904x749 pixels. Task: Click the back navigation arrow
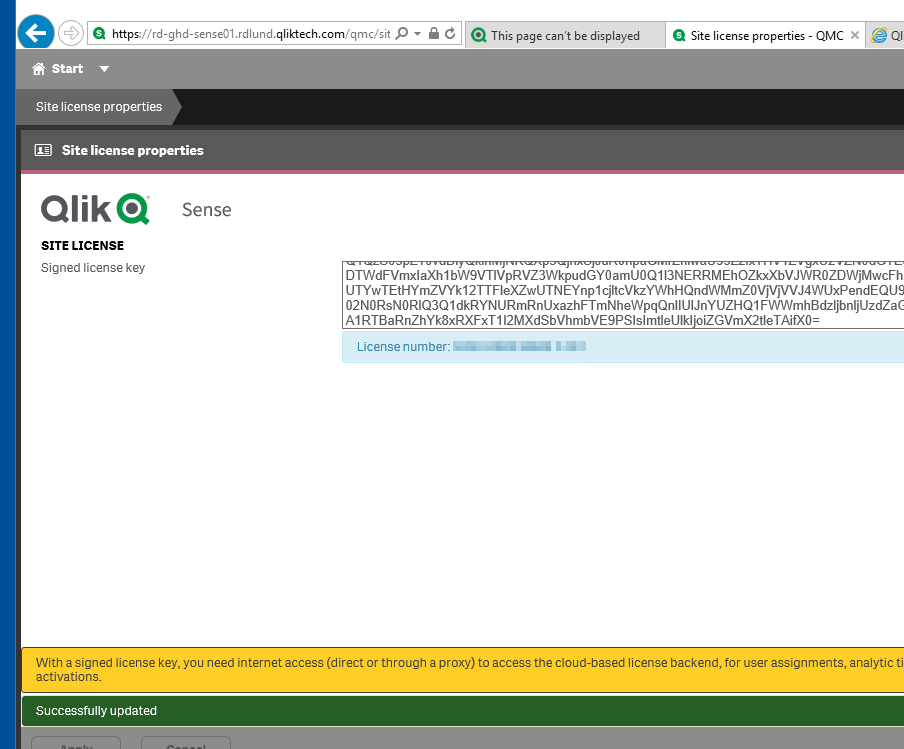(x=35, y=32)
